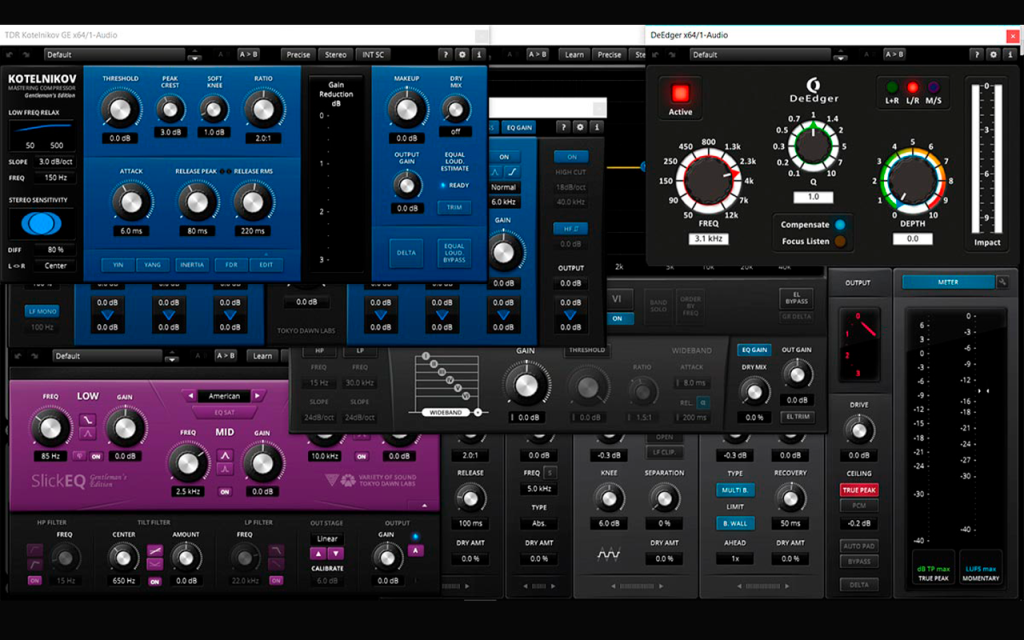The width and height of the screenshot is (1024, 640).
Task: Click the DELTA button in Kotelnikov
Action: pos(406,253)
